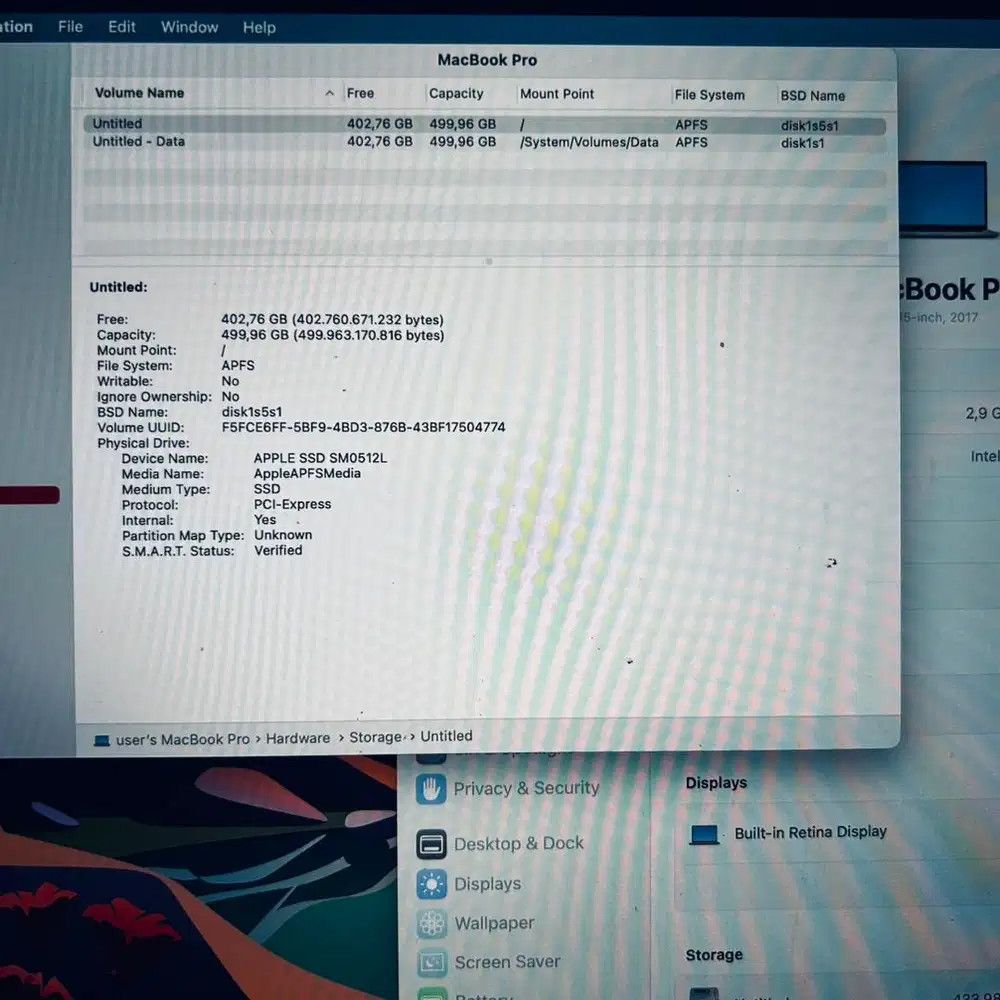Click the Wallpaper sidebar icon
Image resolution: width=1000 pixels, height=1000 pixels.
pos(432,923)
